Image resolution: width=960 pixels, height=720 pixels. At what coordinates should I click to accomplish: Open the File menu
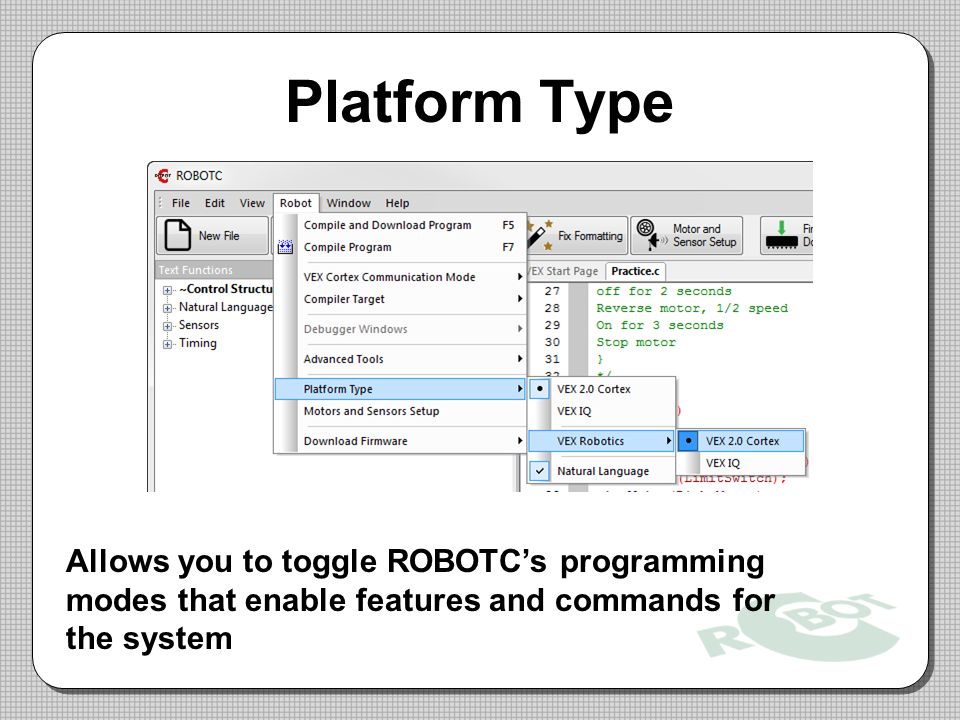pyautogui.click(x=181, y=203)
